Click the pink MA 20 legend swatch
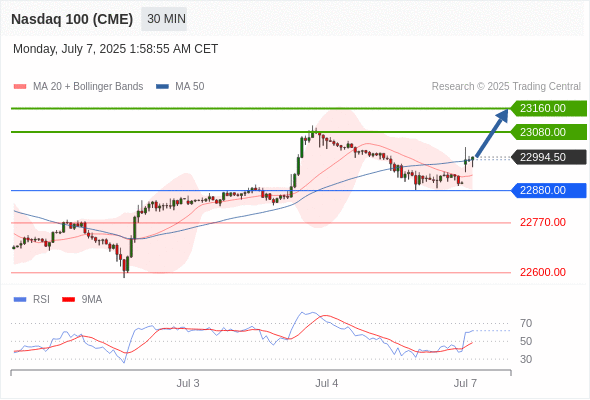Image resolution: width=590 pixels, height=400 pixels. pos(20,87)
